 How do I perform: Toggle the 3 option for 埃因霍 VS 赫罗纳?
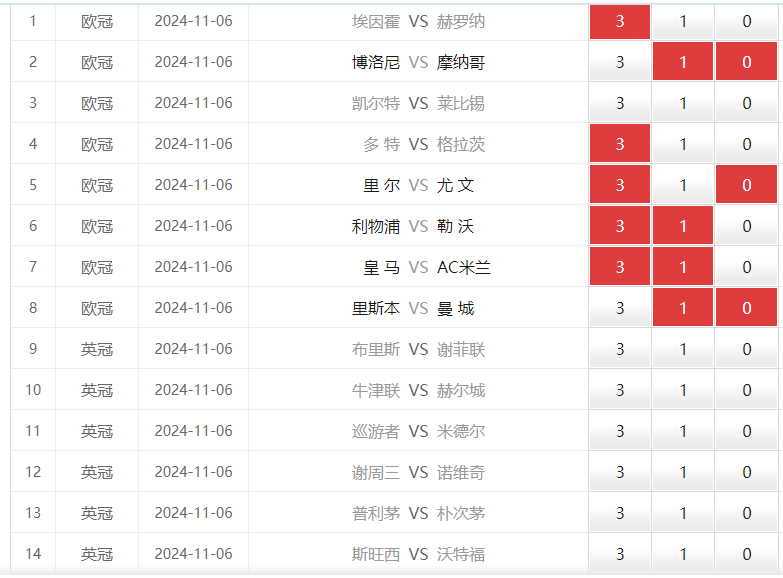[x=620, y=21]
